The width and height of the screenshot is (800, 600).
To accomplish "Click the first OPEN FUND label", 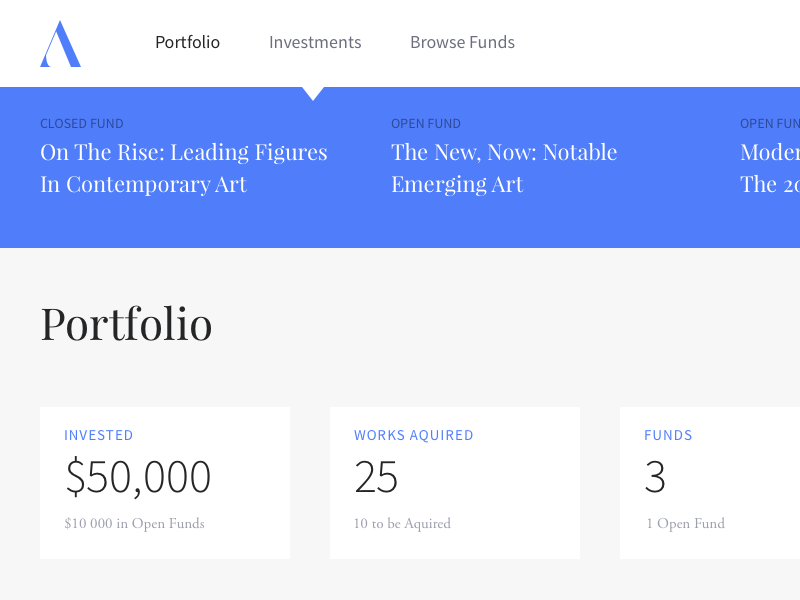I will 426,124.
